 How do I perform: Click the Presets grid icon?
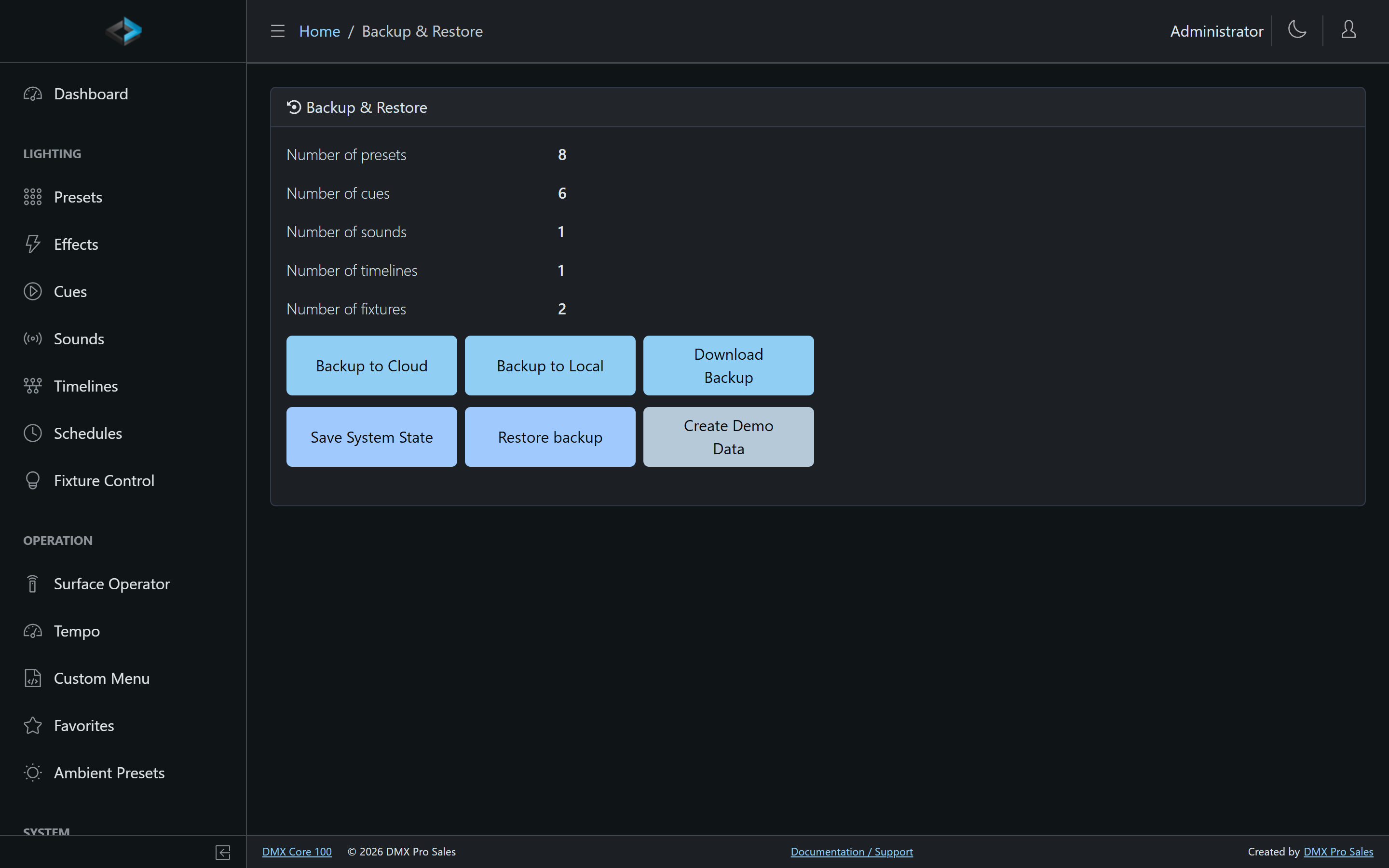33,197
